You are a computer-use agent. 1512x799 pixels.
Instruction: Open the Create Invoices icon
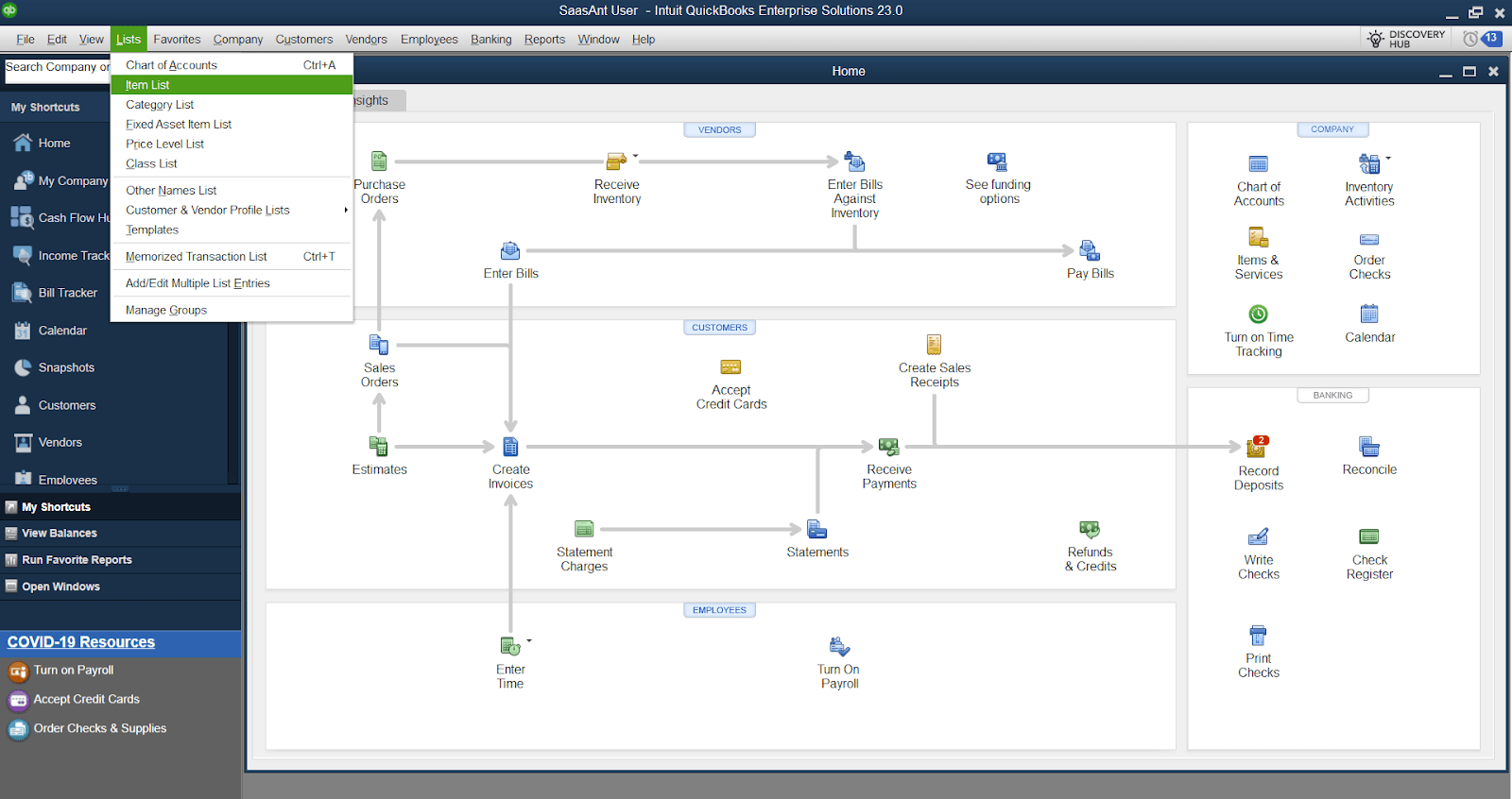(x=510, y=446)
